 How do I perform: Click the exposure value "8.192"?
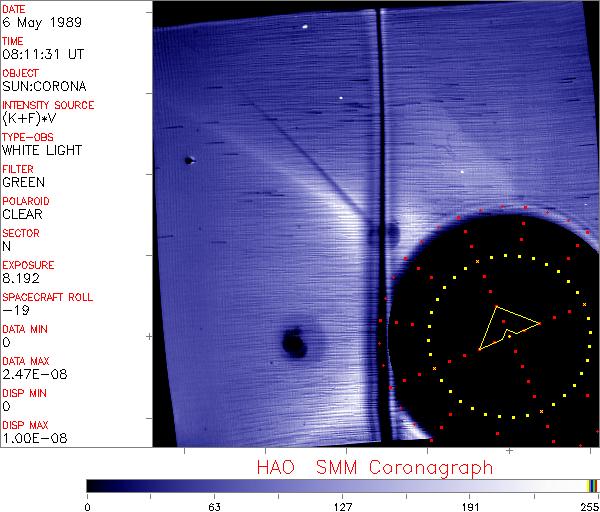pyautogui.click(x=21, y=278)
